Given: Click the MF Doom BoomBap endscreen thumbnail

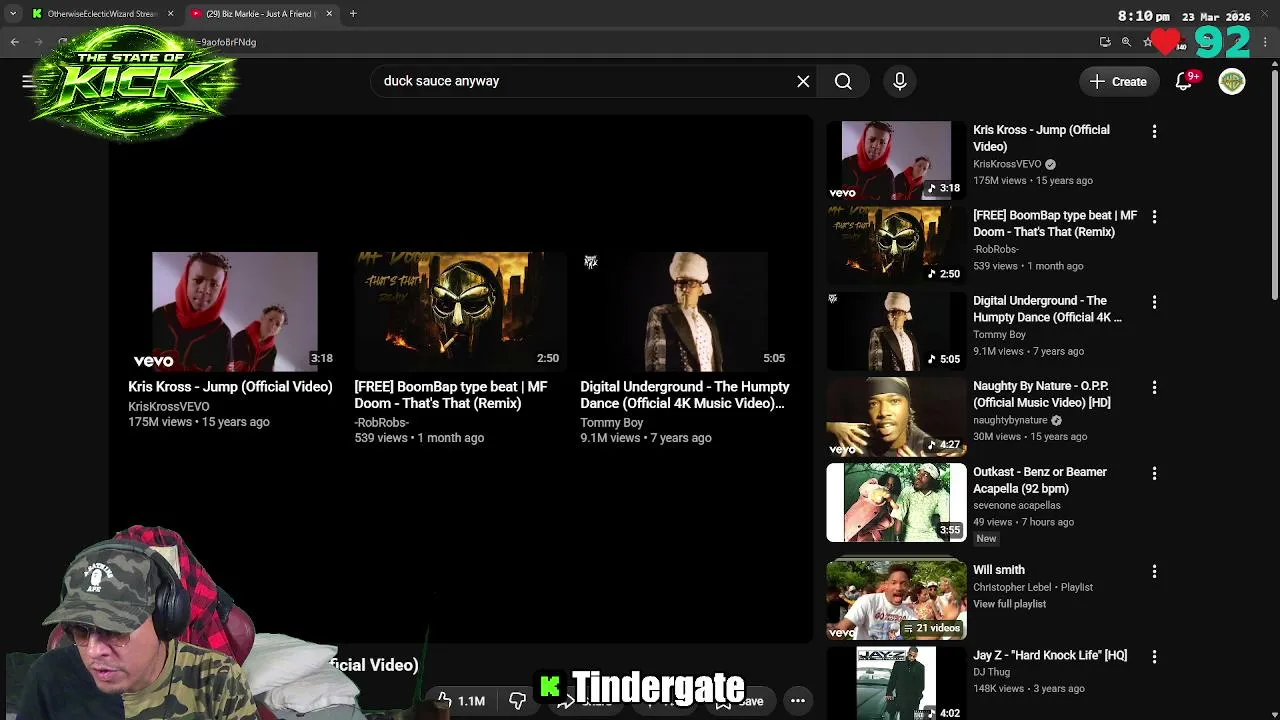Looking at the screenshot, I should point(461,311).
